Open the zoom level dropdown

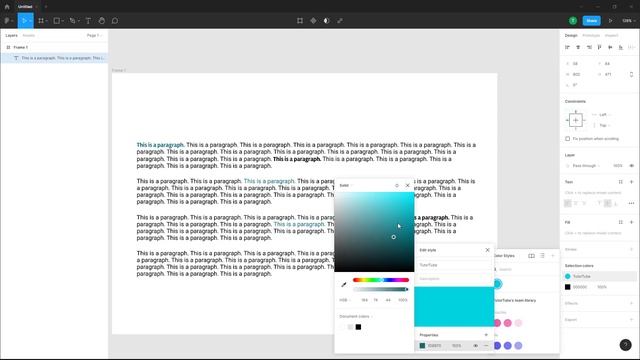coord(629,21)
